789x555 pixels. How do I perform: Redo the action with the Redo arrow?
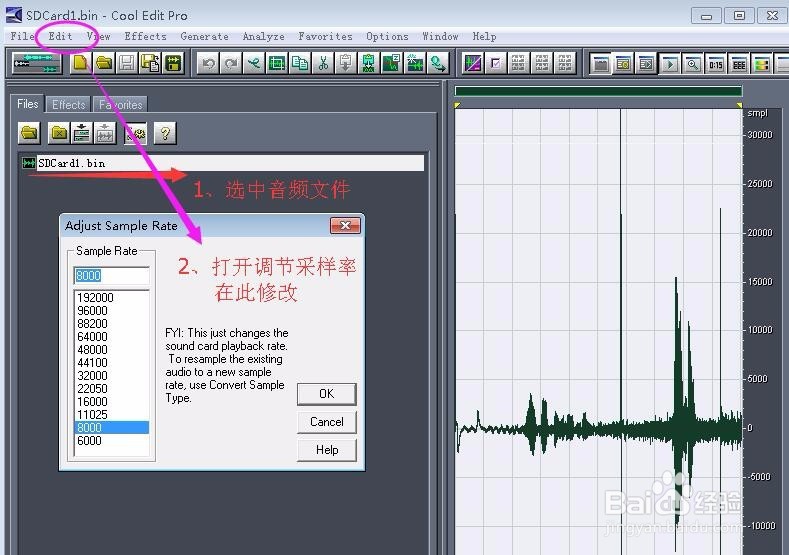[231, 63]
